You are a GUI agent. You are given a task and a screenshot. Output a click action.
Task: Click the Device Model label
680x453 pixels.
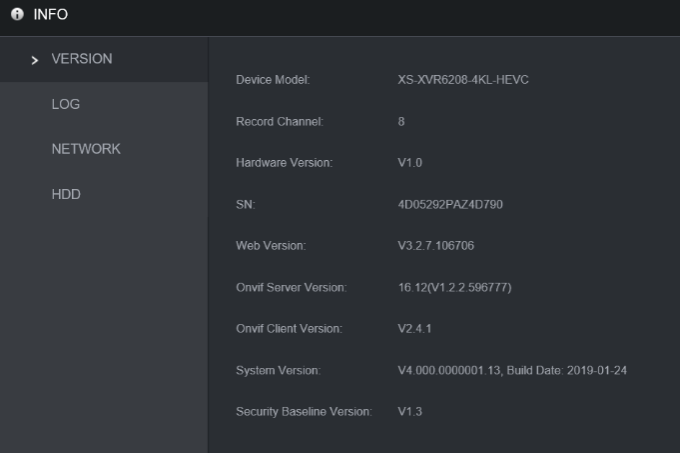273,80
